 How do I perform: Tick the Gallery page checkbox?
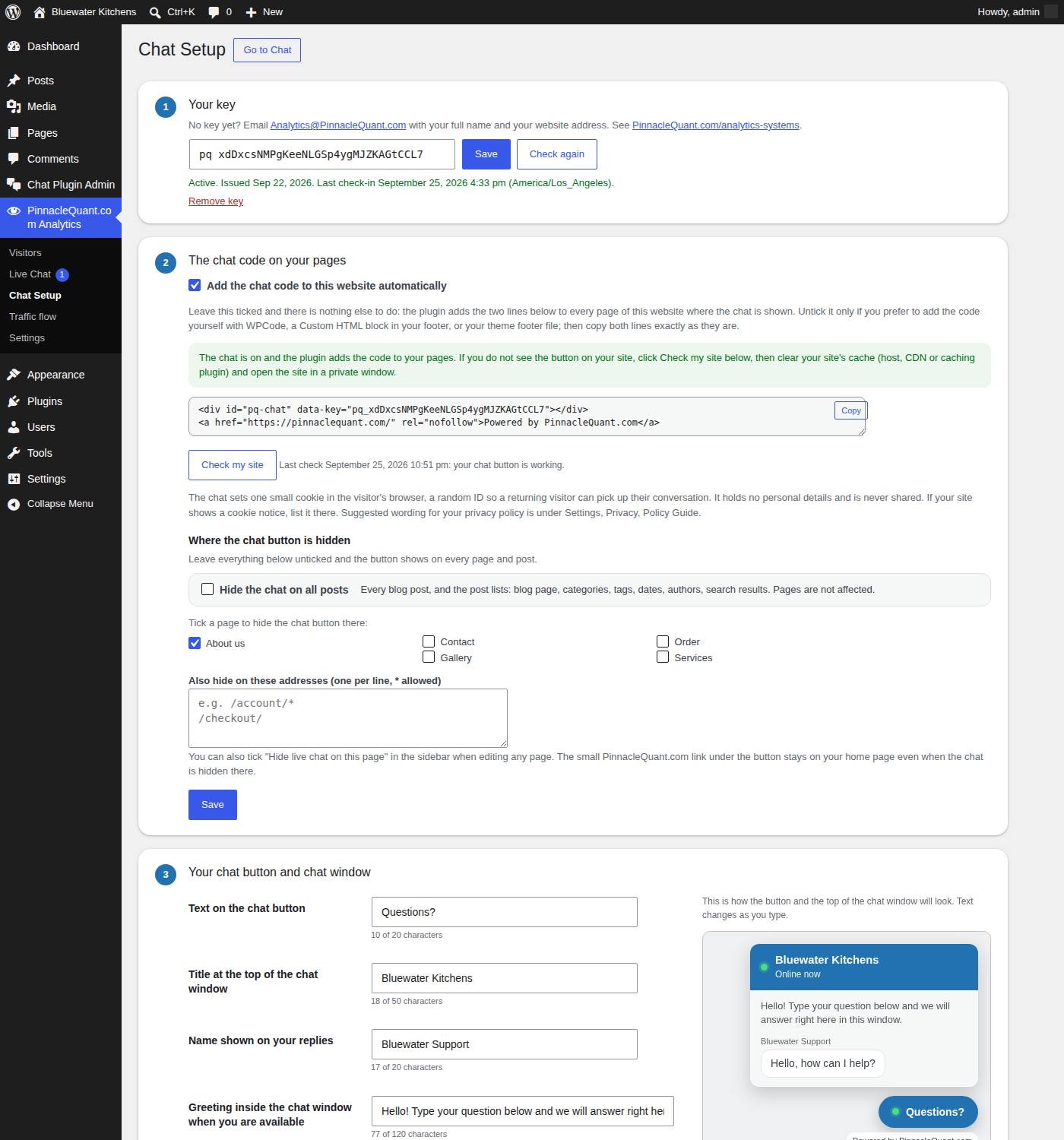(429, 657)
